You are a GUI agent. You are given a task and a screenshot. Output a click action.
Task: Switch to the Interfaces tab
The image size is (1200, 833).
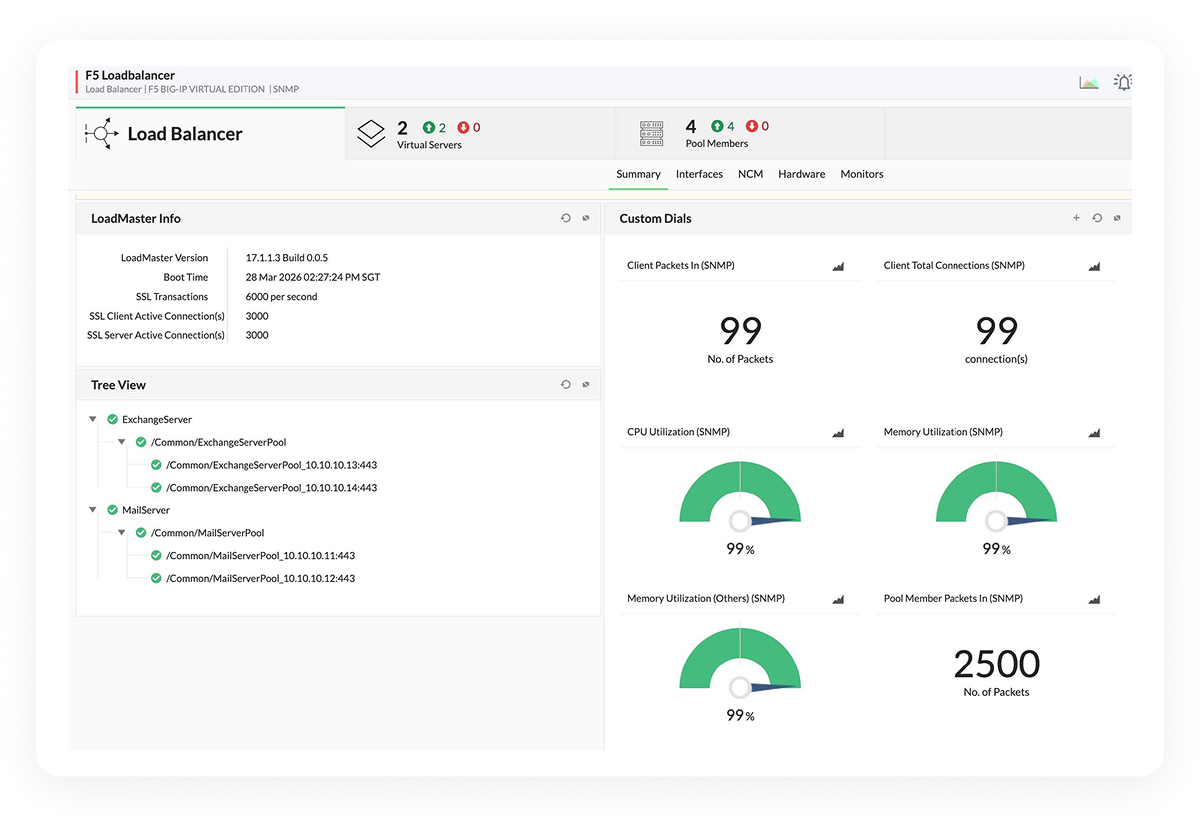click(x=698, y=173)
